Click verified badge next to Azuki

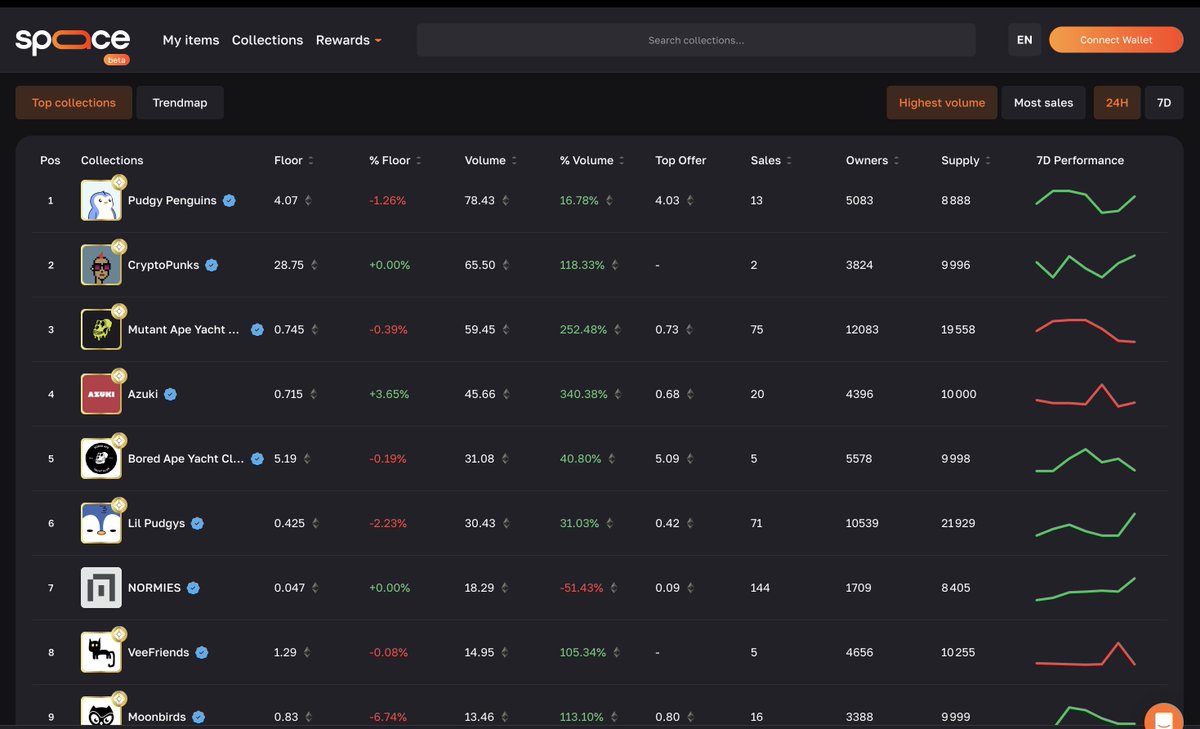[170, 394]
